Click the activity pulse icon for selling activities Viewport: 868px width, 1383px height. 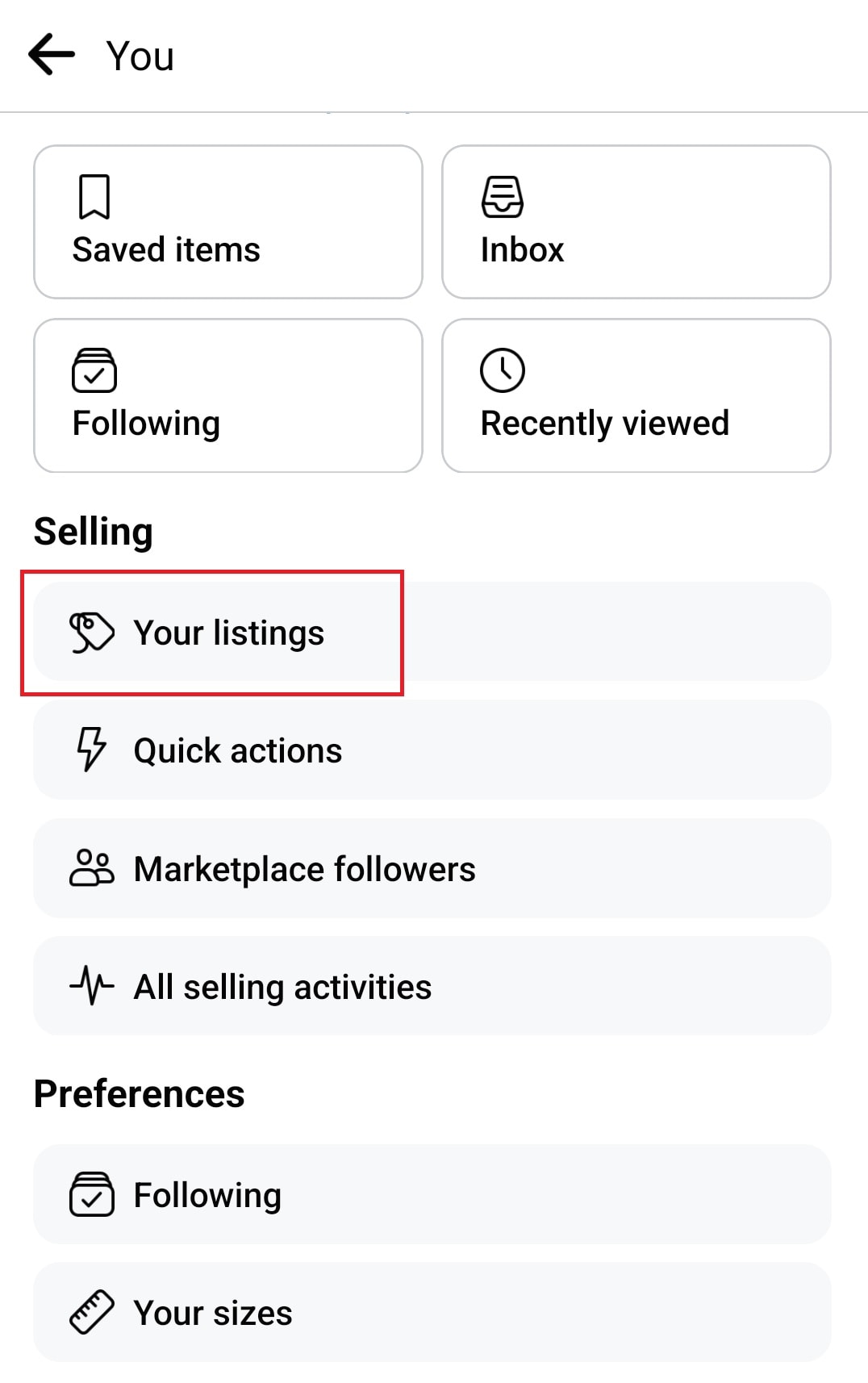(x=90, y=985)
